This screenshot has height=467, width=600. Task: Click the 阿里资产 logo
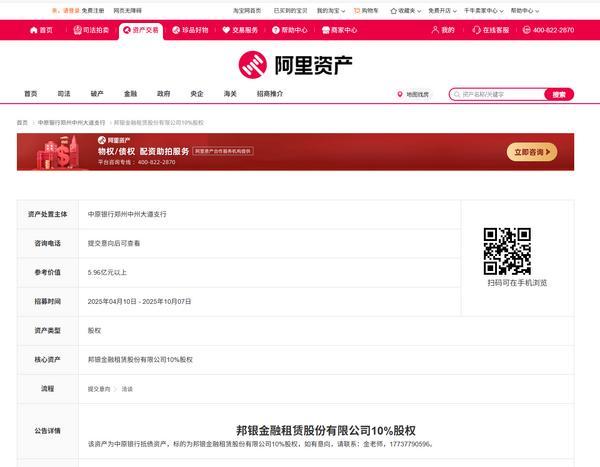[296, 65]
